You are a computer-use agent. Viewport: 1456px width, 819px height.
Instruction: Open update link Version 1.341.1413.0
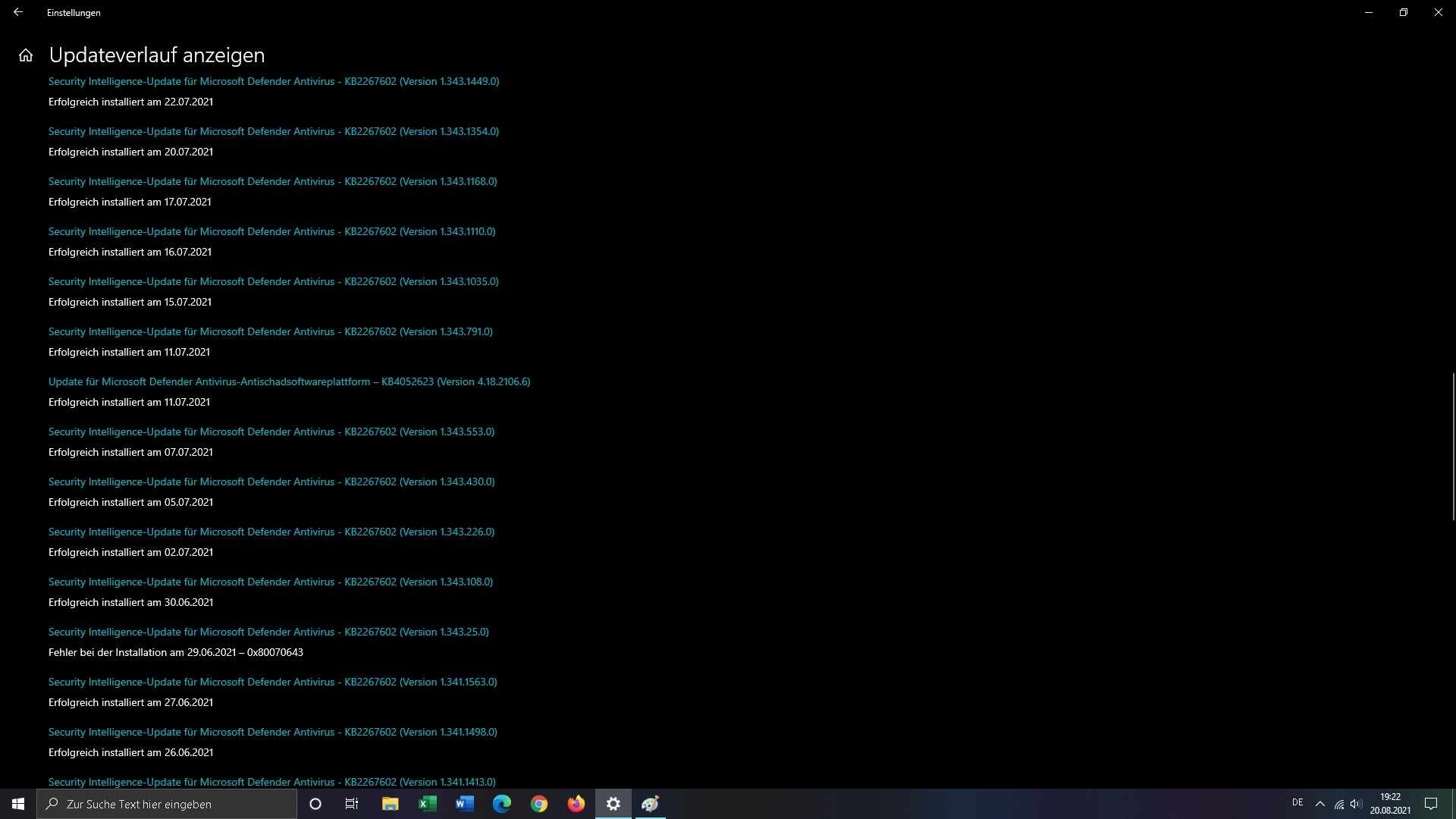click(x=272, y=782)
